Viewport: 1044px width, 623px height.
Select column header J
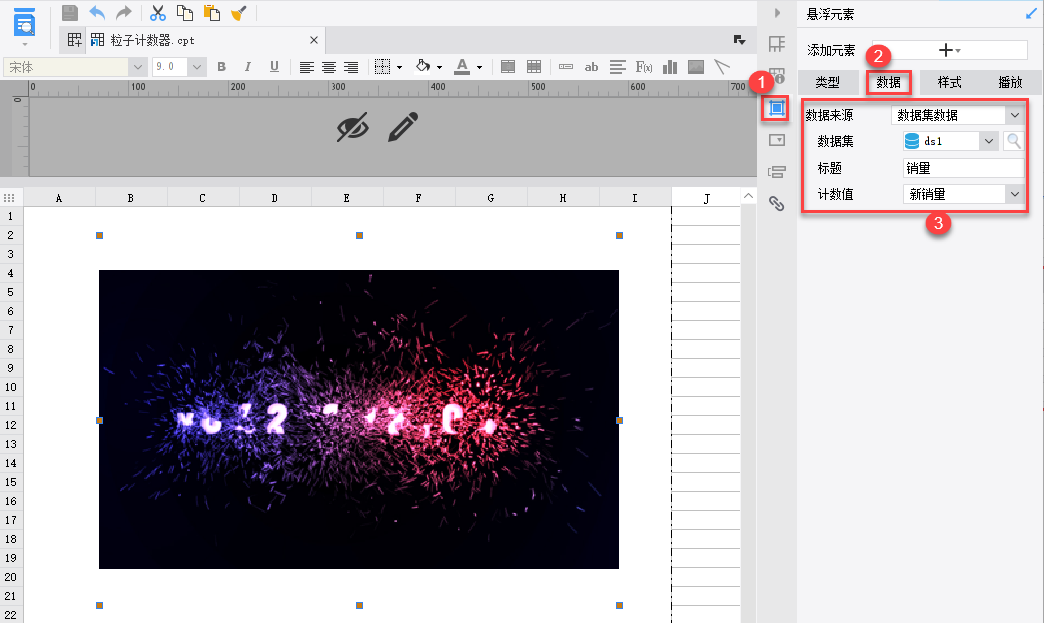(706, 198)
